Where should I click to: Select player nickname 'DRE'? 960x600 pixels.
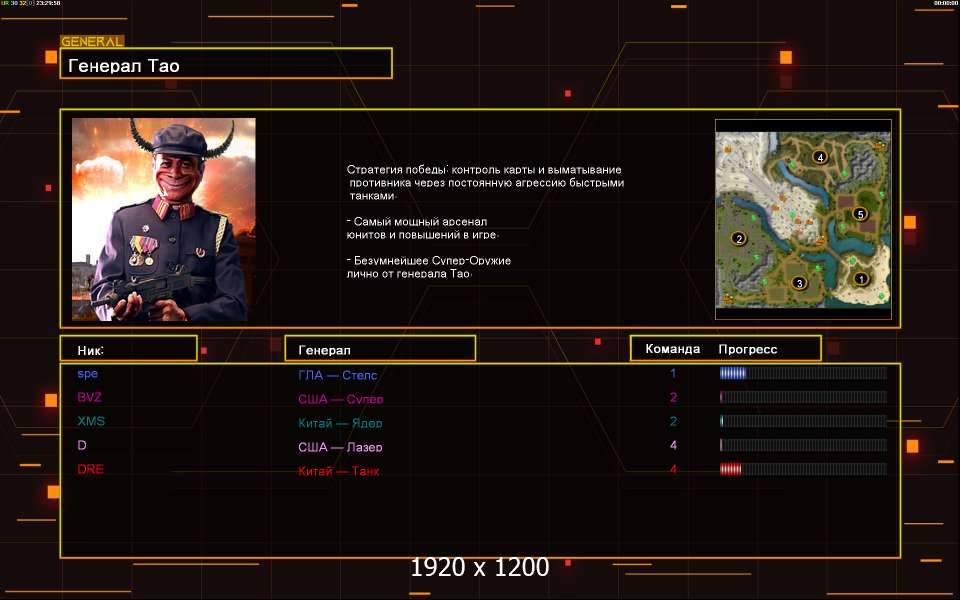pyautogui.click(x=90, y=469)
